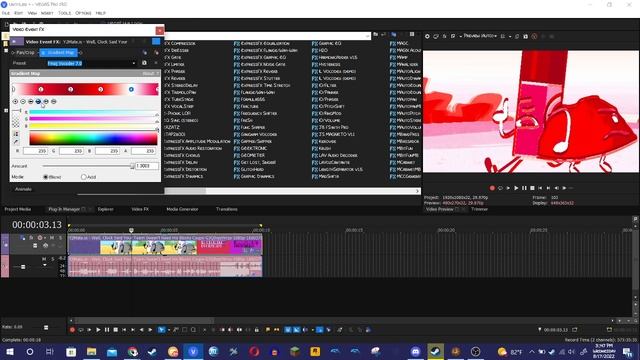Image resolution: width=640 pixels, height=360 pixels.
Task: Click the preview record button
Action: click(492, 188)
